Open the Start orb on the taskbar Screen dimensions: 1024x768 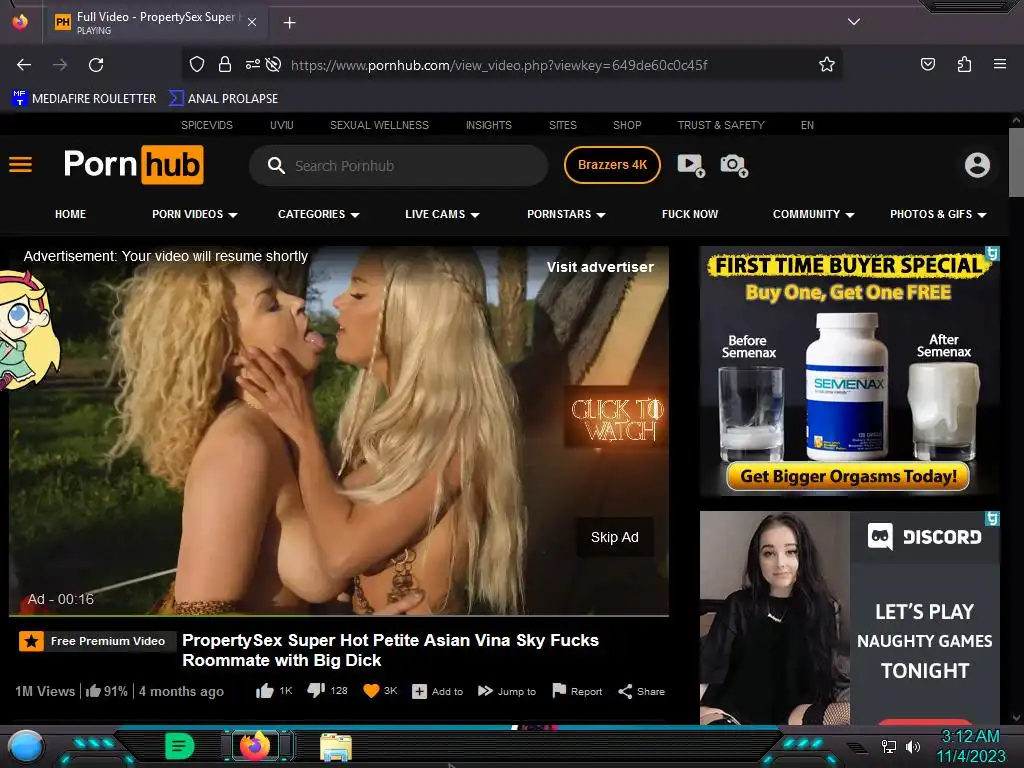click(x=25, y=746)
